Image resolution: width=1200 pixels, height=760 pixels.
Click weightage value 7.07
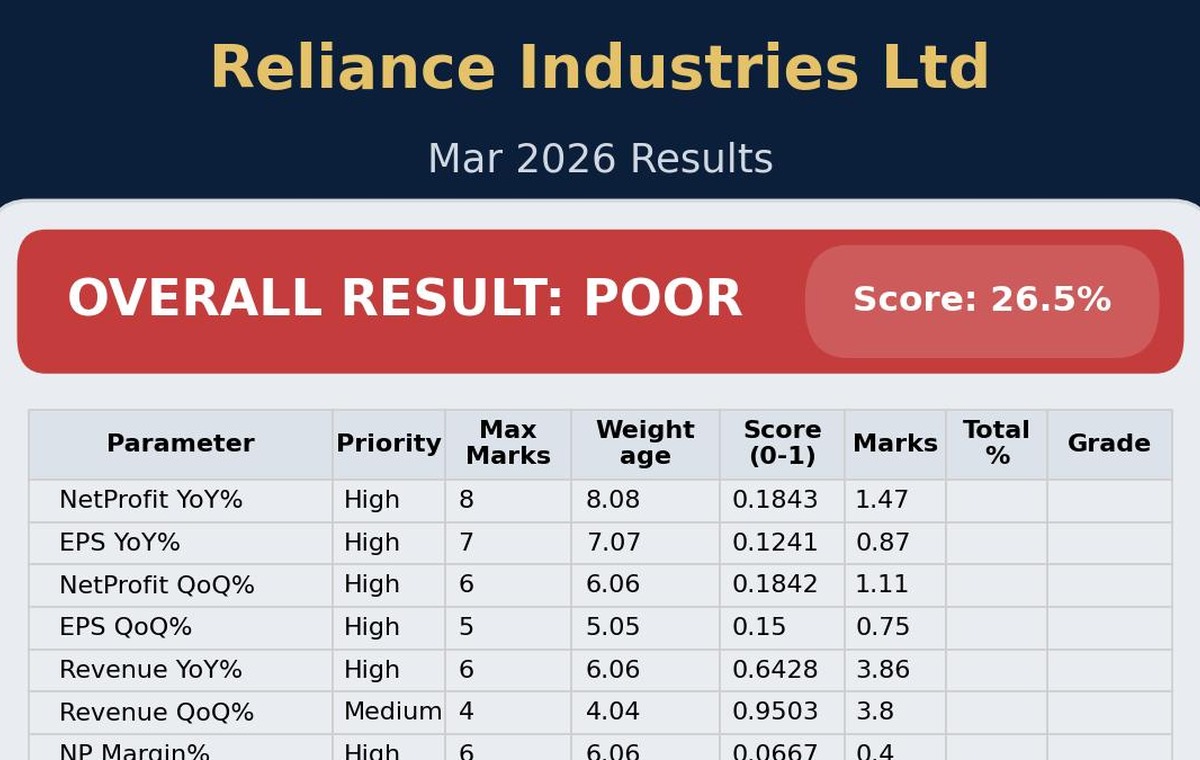click(613, 543)
